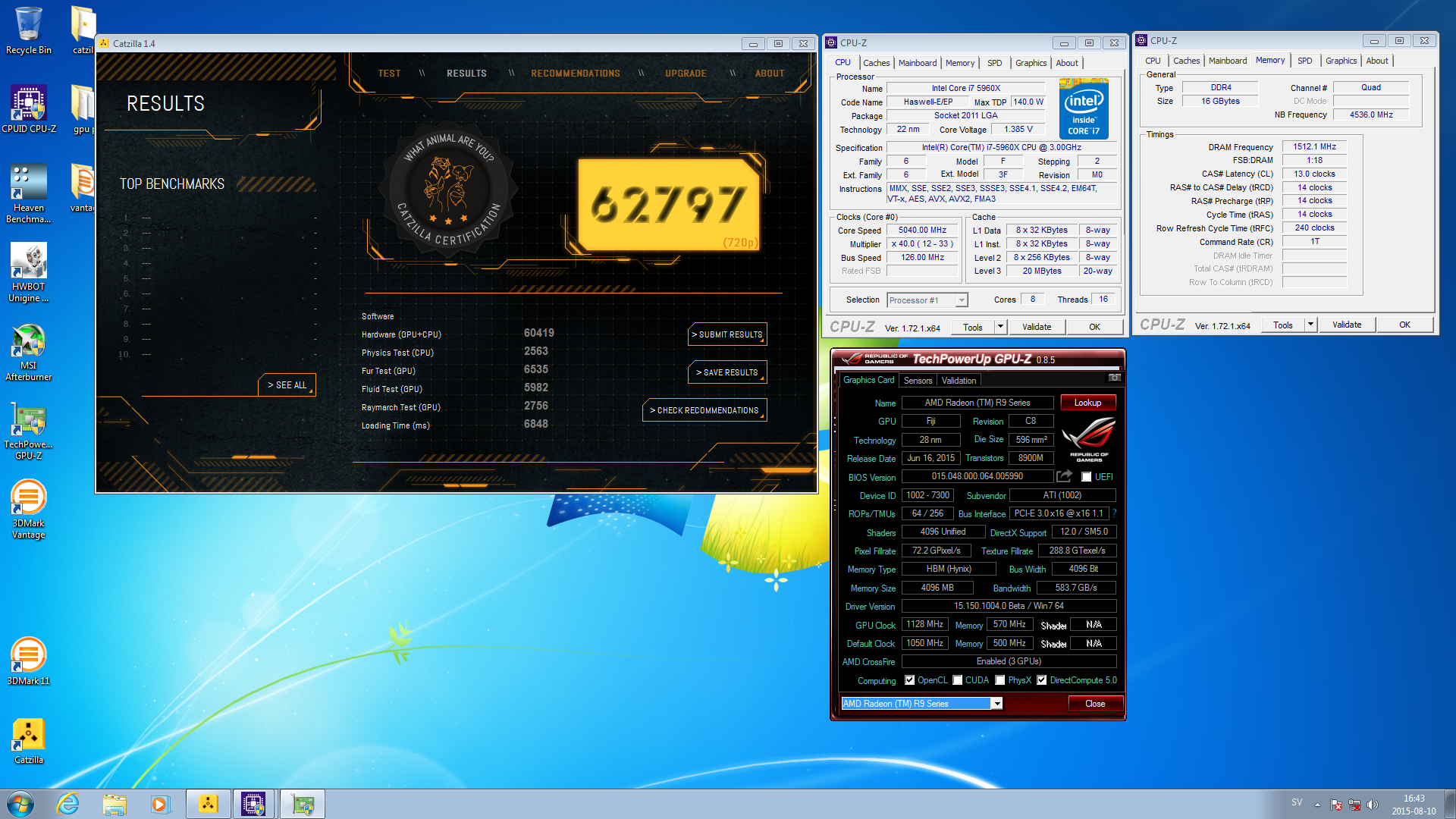1456x819 pixels.
Task: Go to TEST section in Catzilla
Action: click(389, 74)
